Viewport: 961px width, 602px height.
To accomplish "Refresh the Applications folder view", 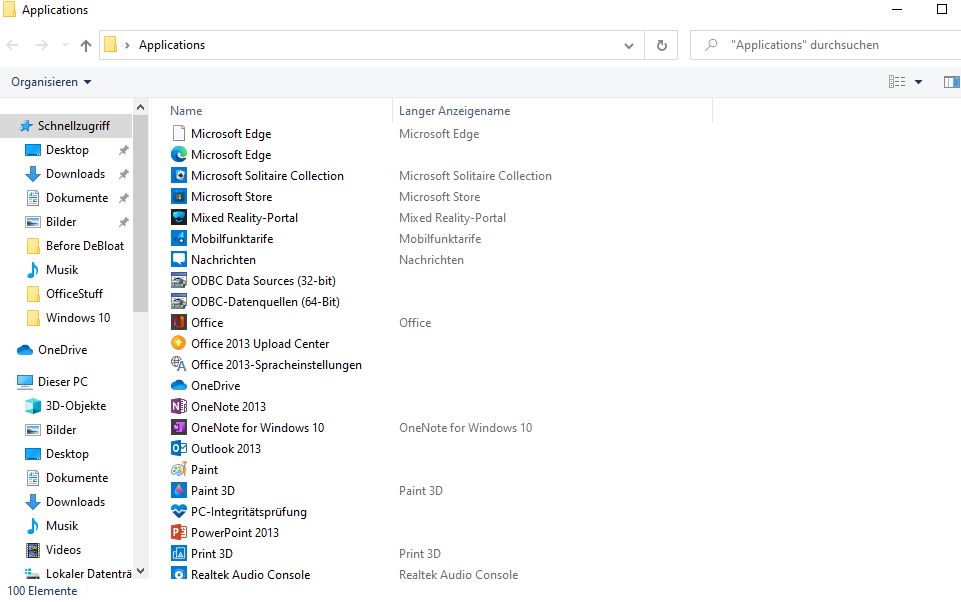I will (661, 45).
